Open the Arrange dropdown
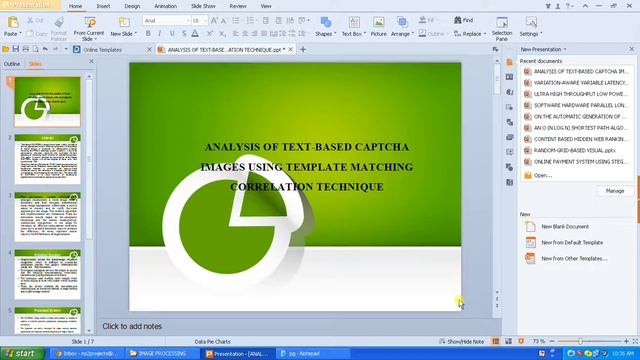The image size is (640, 360). click(402, 27)
